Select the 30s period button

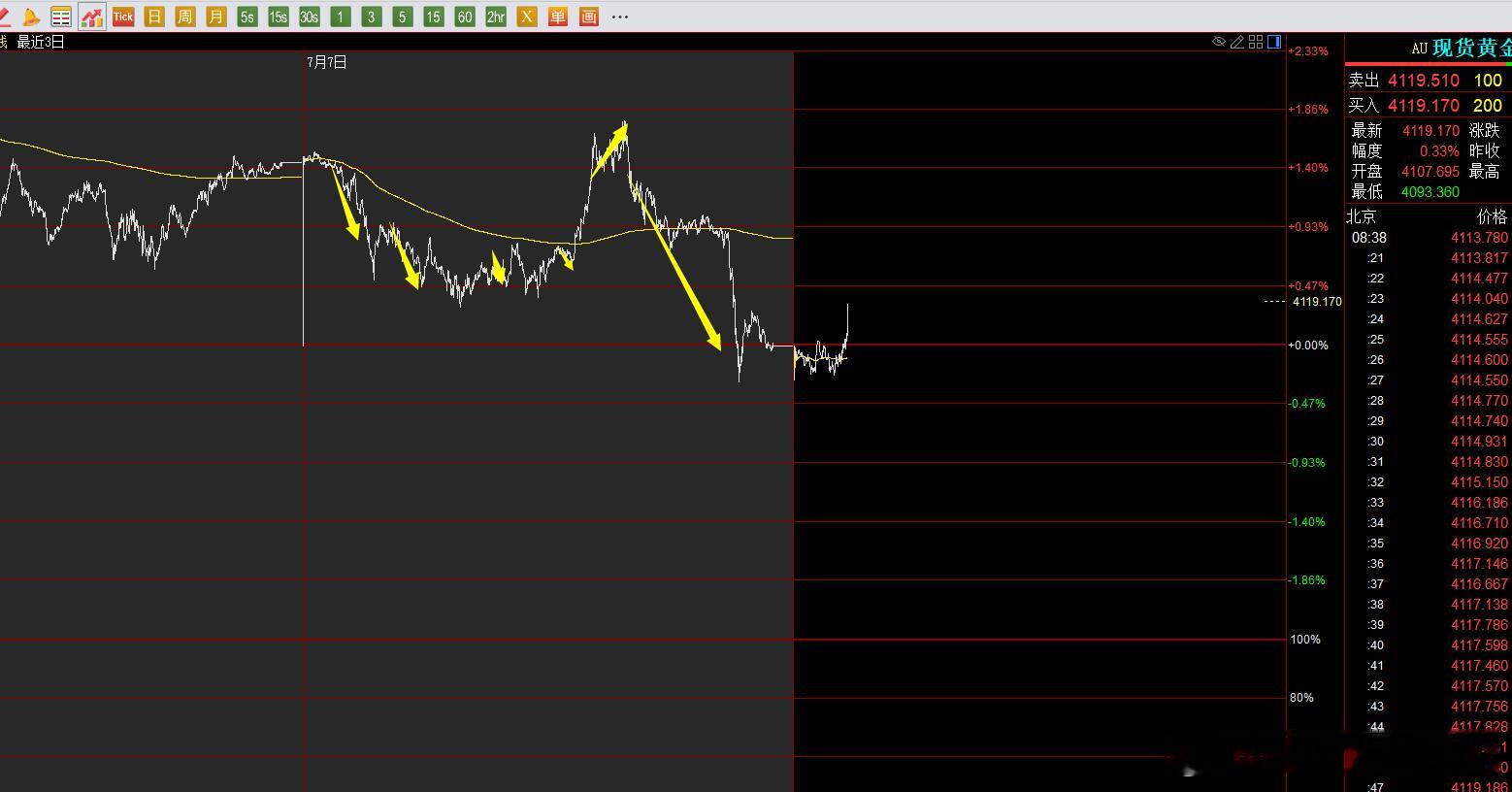tap(310, 16)
